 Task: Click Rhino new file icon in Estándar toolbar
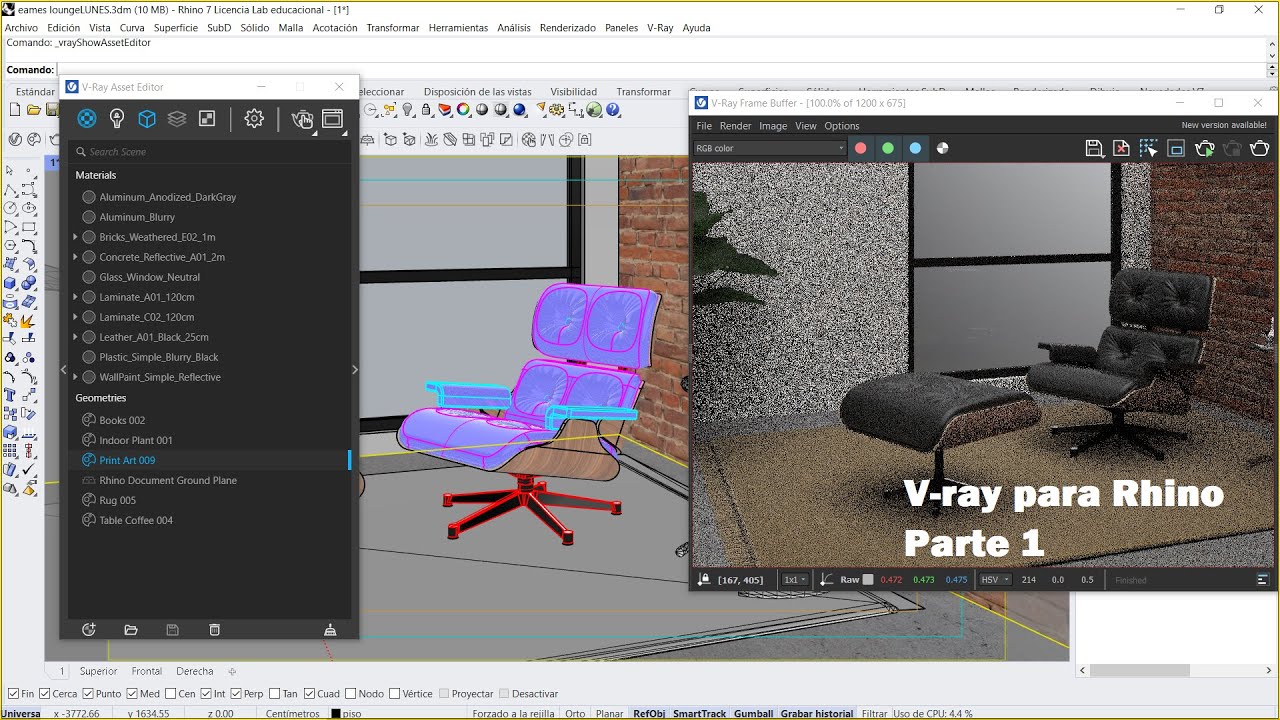pyautogui.click(x=15, y=110)
